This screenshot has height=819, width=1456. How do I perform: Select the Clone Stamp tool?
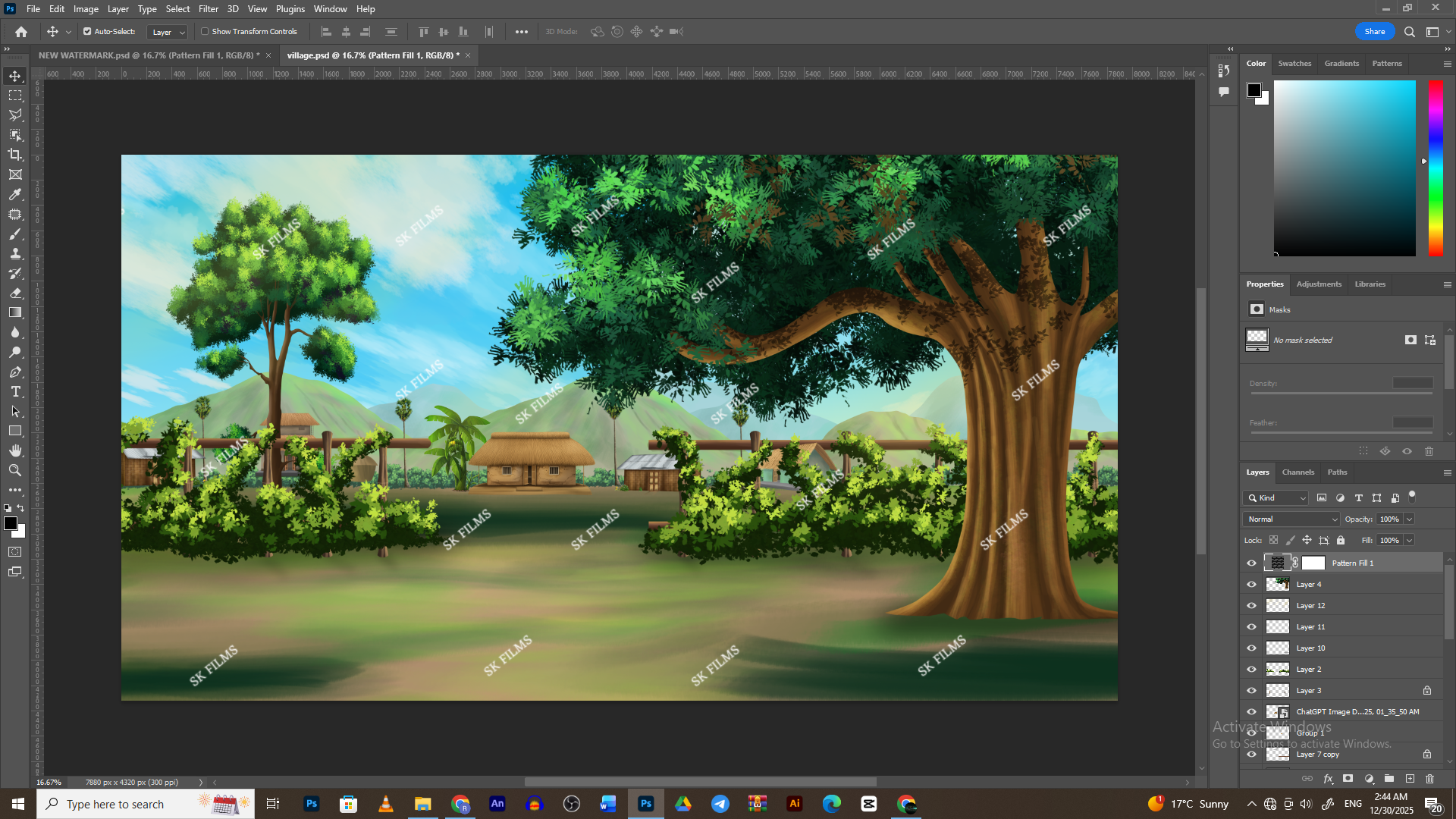click(x=15, y=253)
